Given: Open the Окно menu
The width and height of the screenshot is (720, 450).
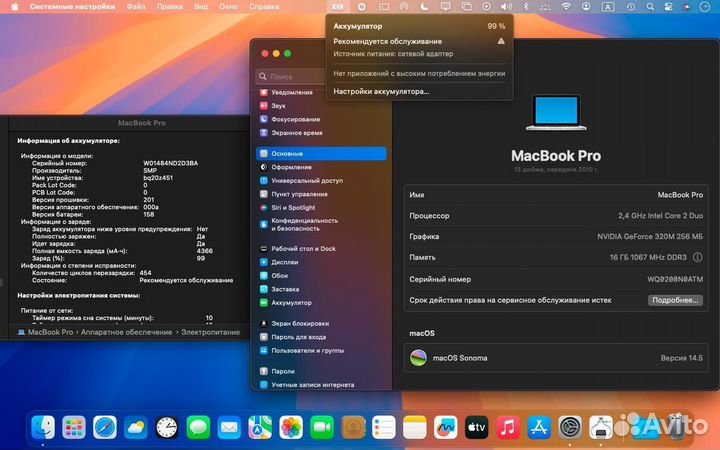Looking at the screenshot, I should click(228, 6).
